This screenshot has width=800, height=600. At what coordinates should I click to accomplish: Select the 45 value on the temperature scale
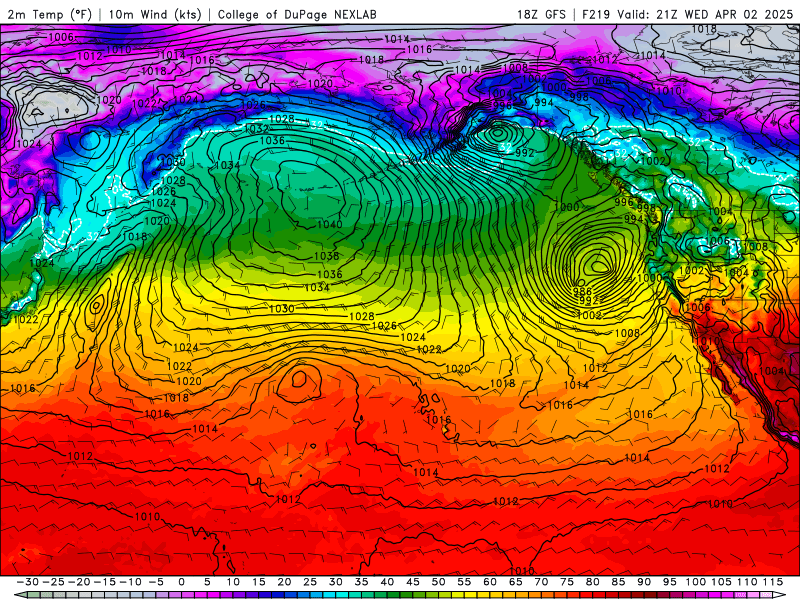click(413, 582)
